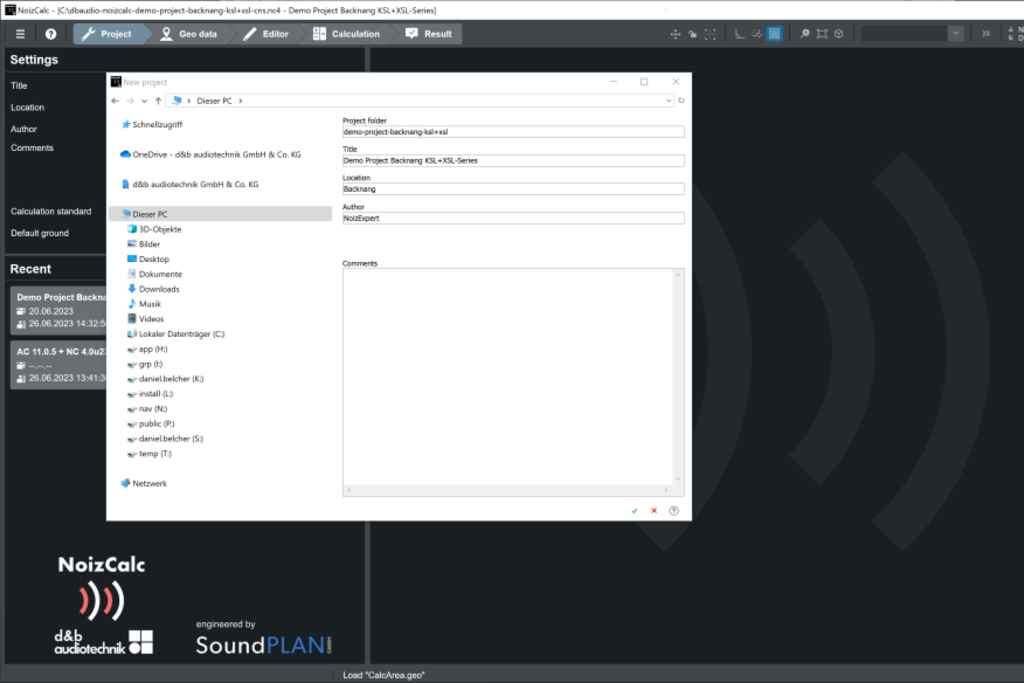Screen dimensions: 1024x683
Task: Select Lokaler Datenträger (C:) drive
Action: [x=175, y=334]
